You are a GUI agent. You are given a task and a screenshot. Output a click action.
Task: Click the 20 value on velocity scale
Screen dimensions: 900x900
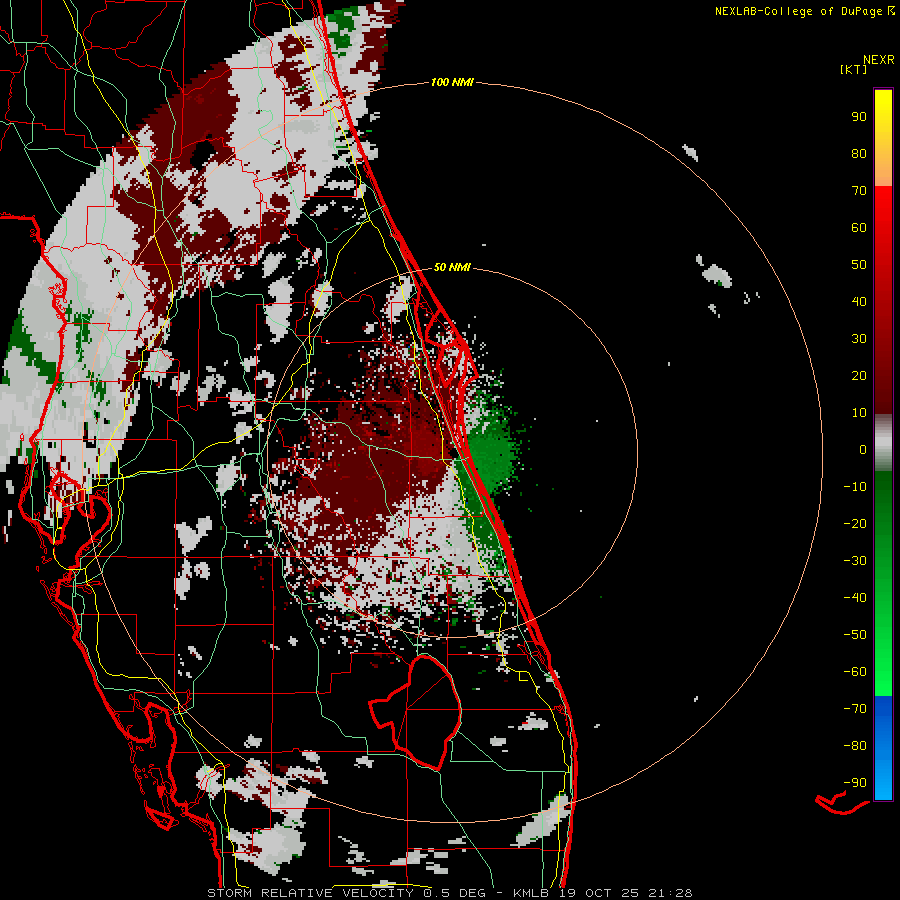(859, 375)
